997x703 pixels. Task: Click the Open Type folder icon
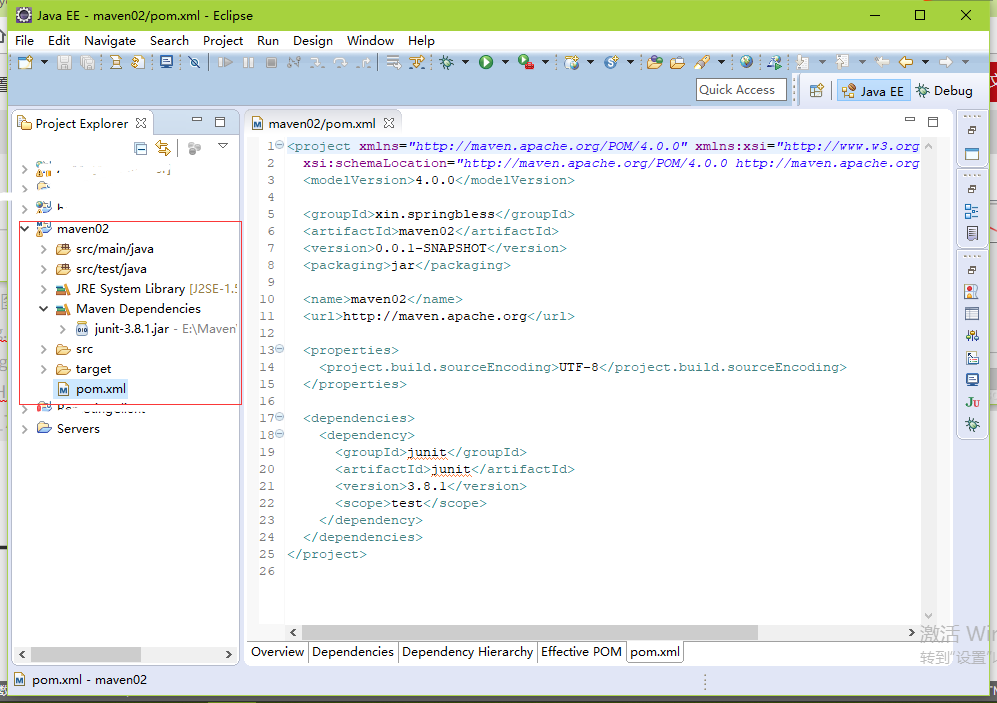(x=654, y=62)
